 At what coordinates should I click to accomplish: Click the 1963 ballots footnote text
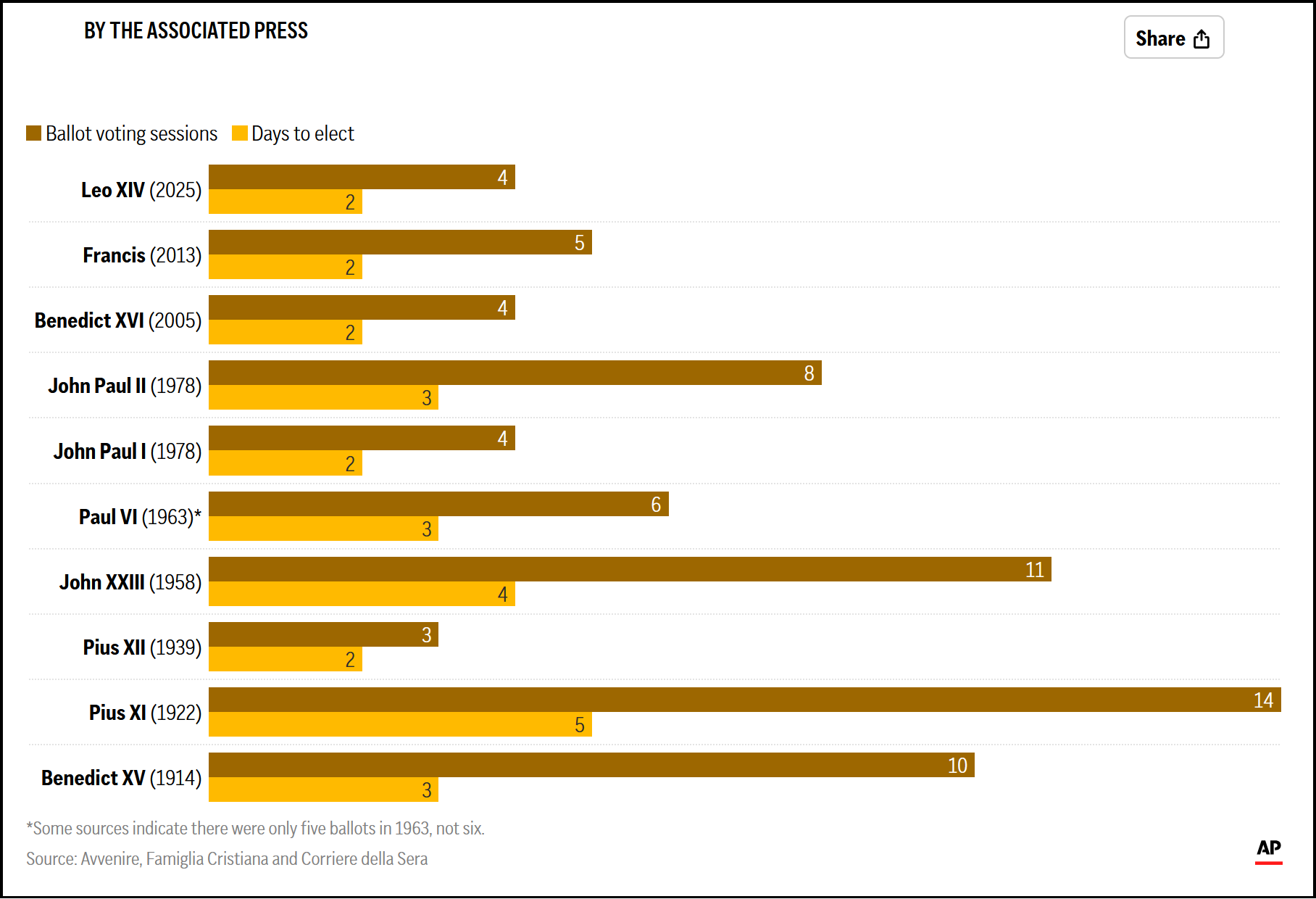255,828
